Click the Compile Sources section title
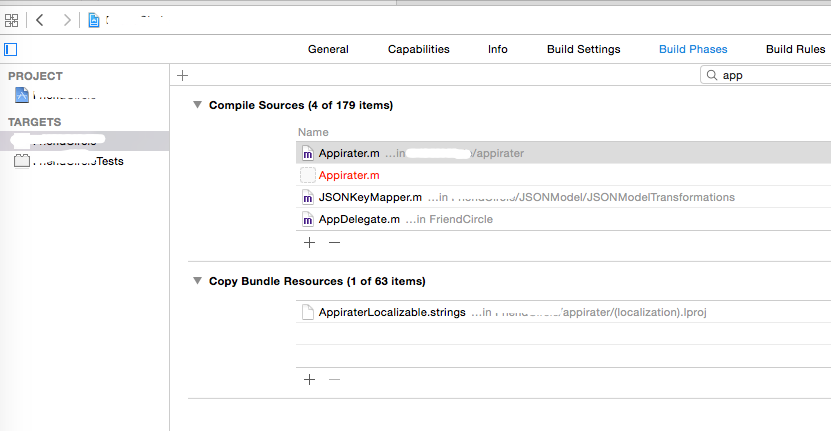Viewport: 831px width, 431px height. tap(301, 105)
